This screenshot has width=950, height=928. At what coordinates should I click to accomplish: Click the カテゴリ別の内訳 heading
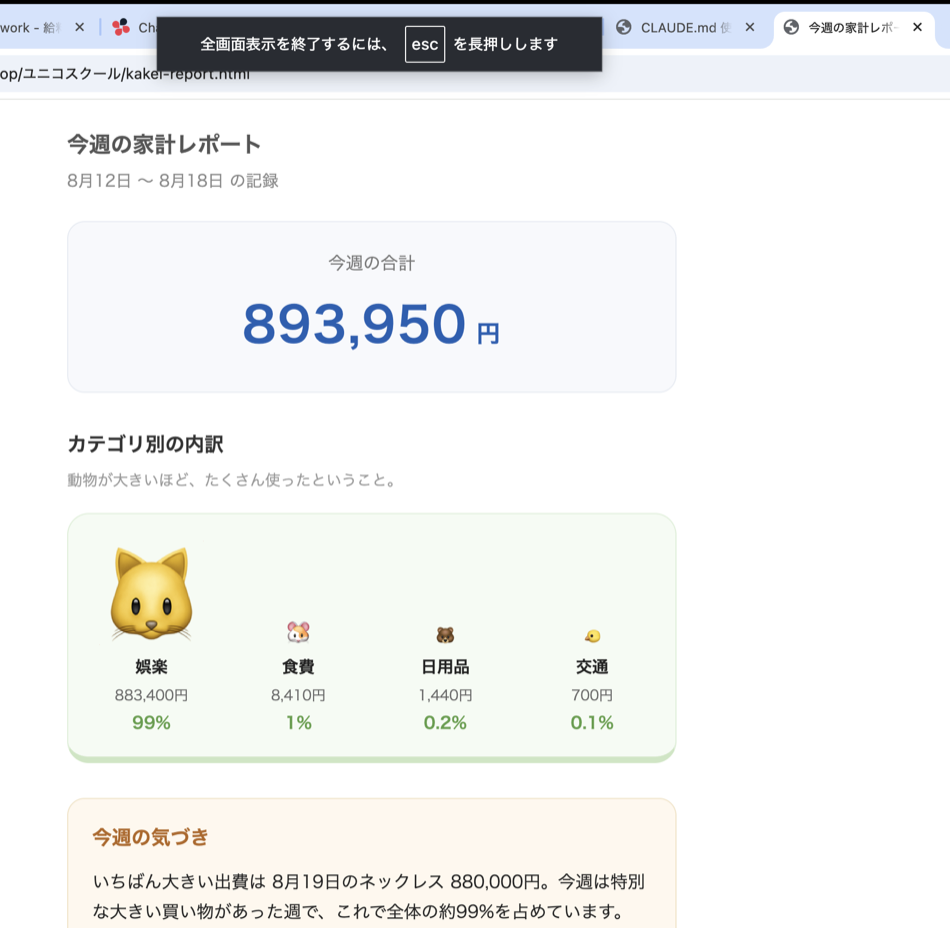[145, 444]
